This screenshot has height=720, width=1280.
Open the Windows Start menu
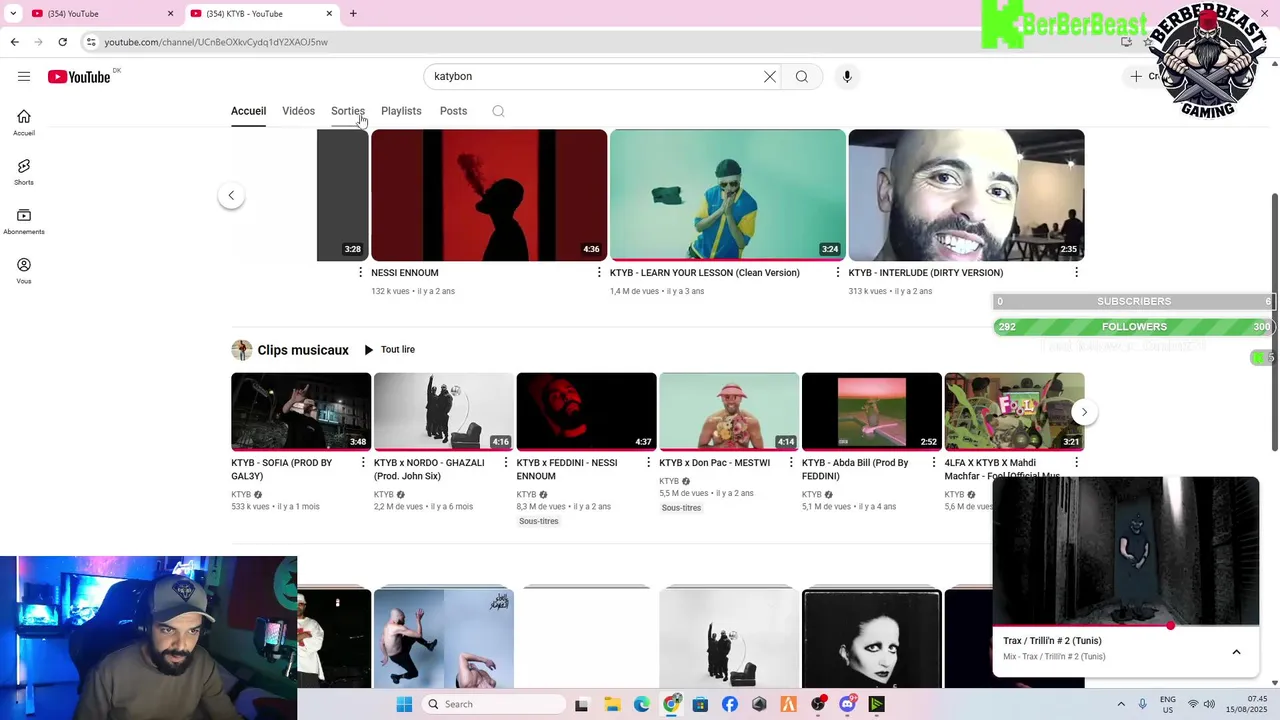(x=404, y=704)
